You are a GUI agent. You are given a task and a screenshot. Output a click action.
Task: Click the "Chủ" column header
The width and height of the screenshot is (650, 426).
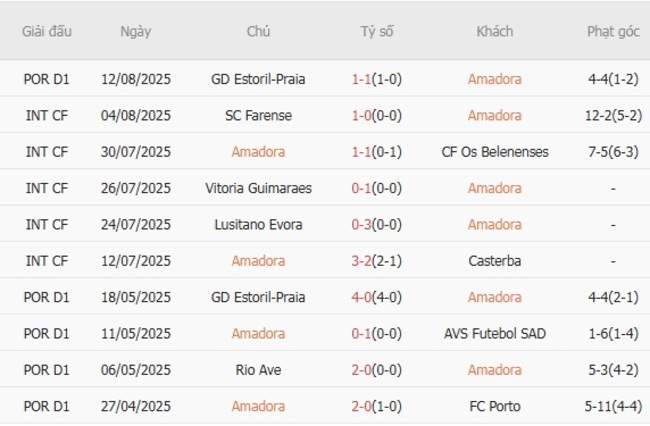pos(258,32)
